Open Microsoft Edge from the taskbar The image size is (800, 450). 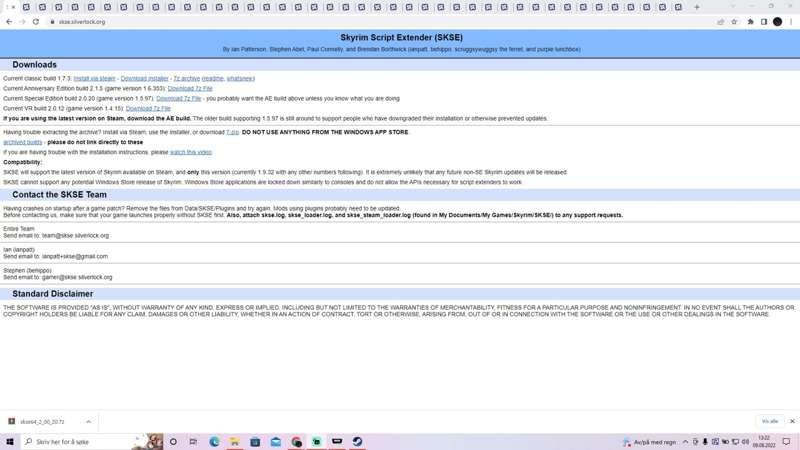(214, 441)
